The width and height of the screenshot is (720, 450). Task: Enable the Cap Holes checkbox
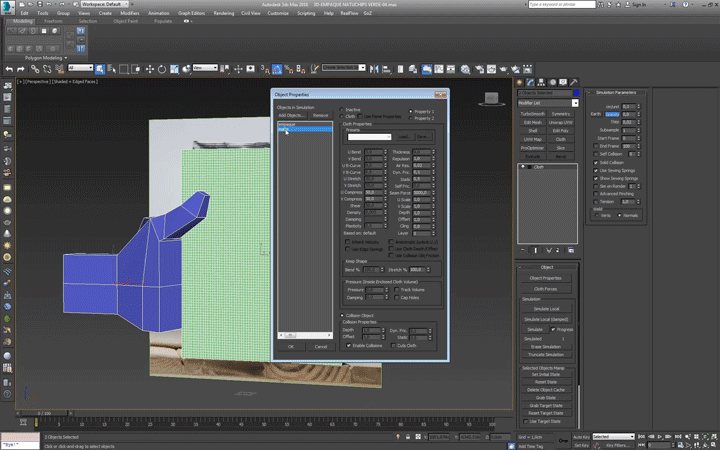coord(398,297)
